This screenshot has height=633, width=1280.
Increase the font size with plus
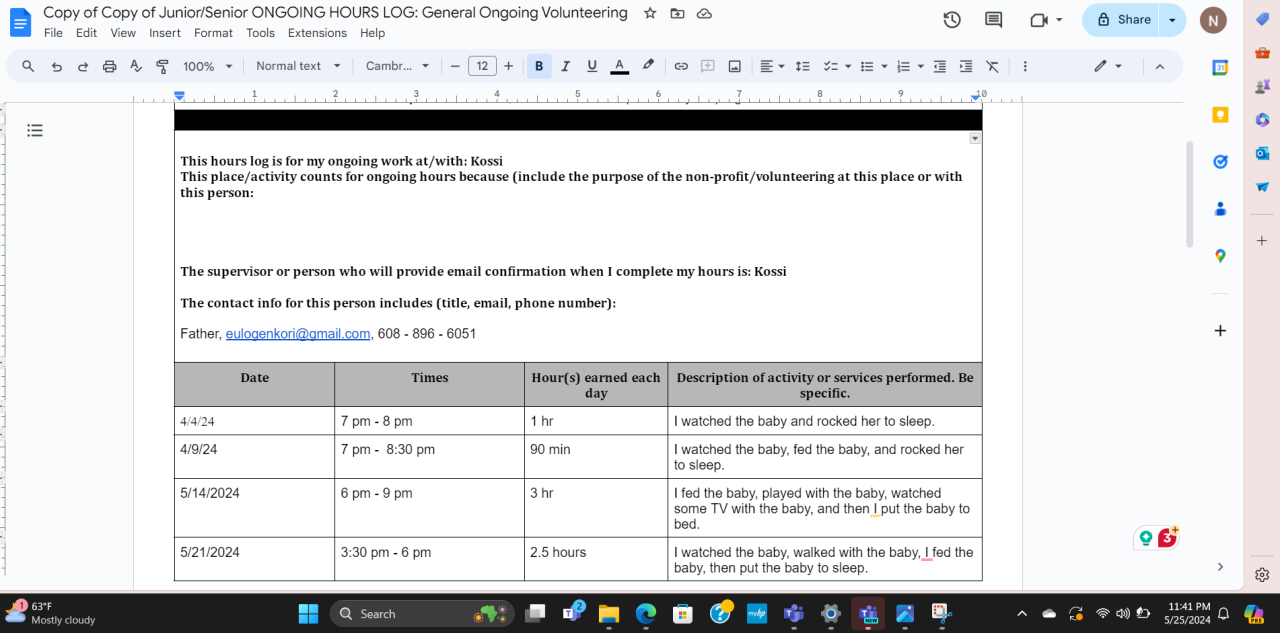(508, 66)
